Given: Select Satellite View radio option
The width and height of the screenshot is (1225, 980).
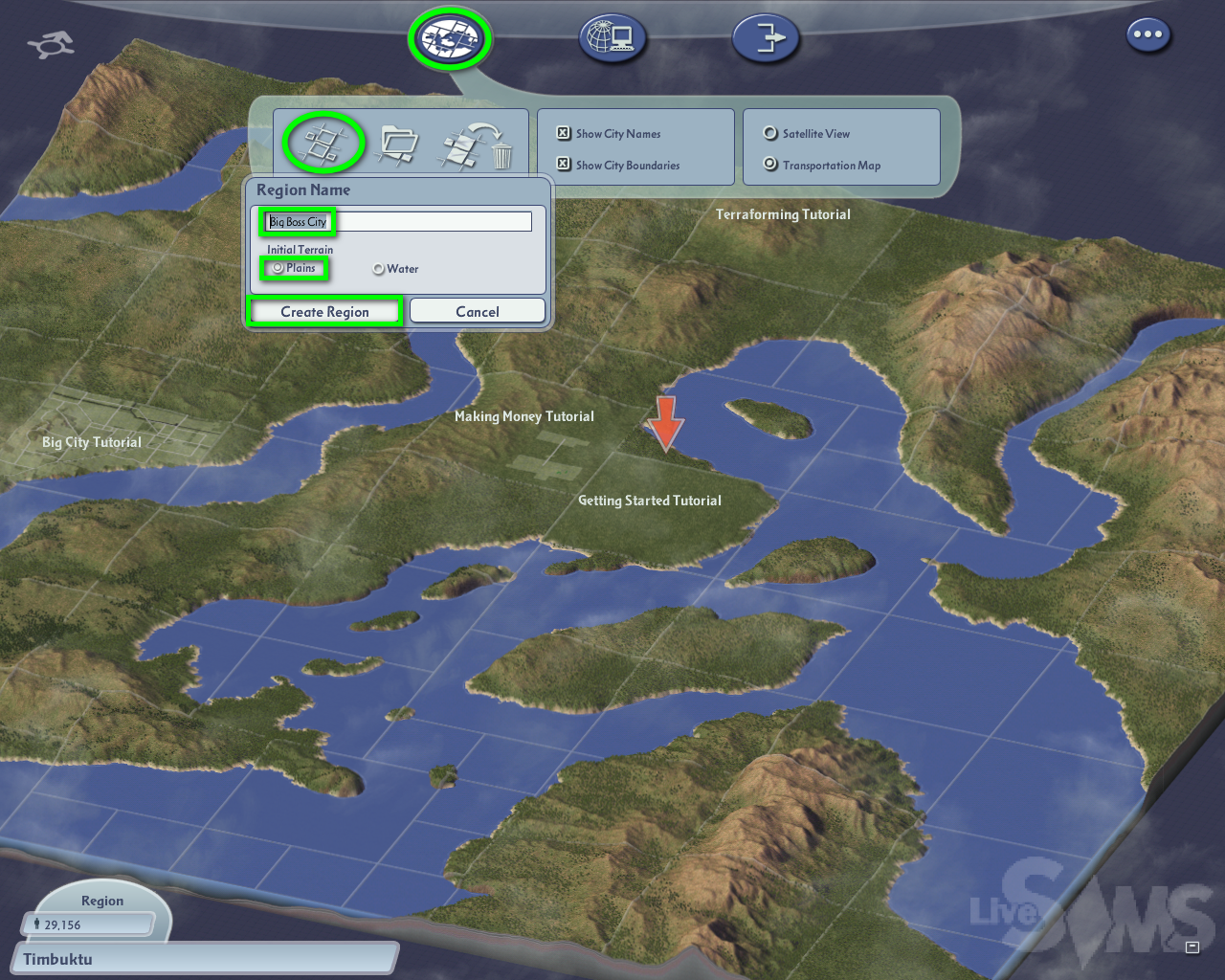Looking at the screenshot, I should (770, 133).
